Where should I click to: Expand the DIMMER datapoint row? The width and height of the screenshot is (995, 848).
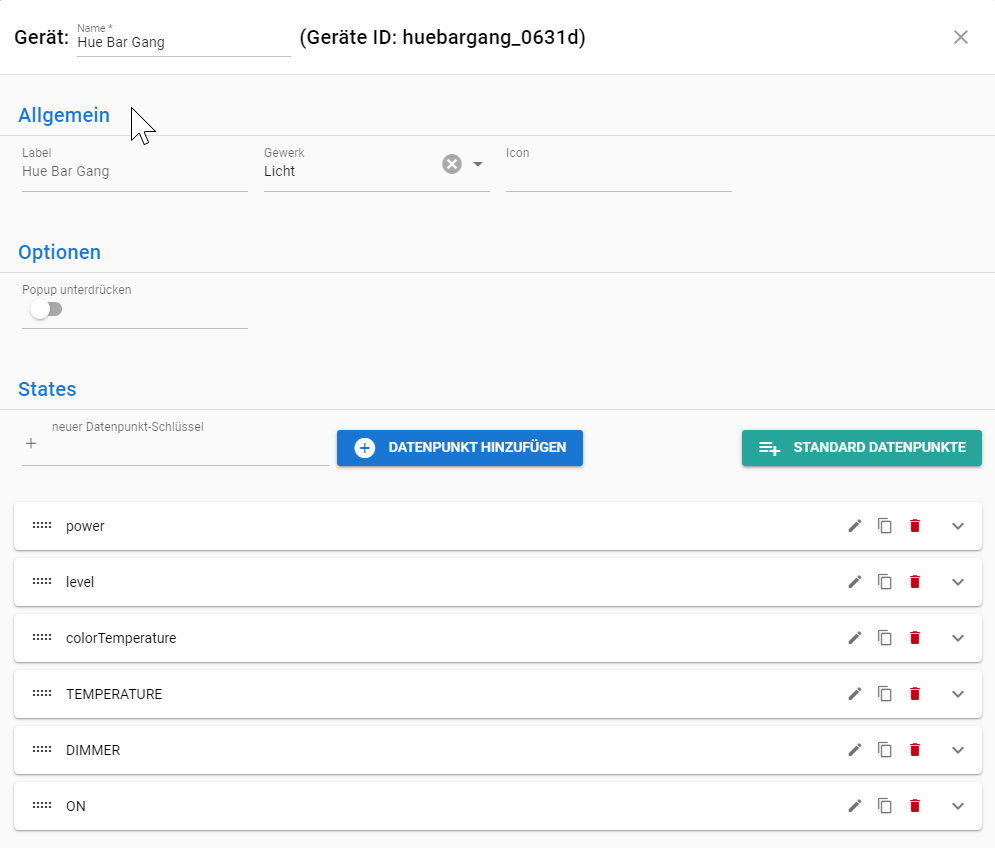(957, 750)
